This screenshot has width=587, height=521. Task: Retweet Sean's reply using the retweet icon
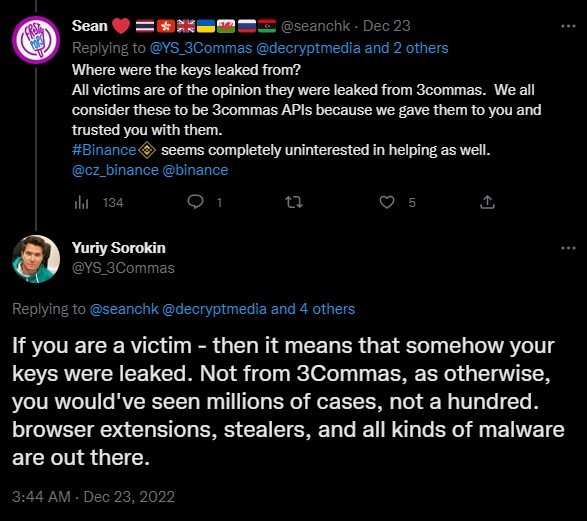pos(294,202)
